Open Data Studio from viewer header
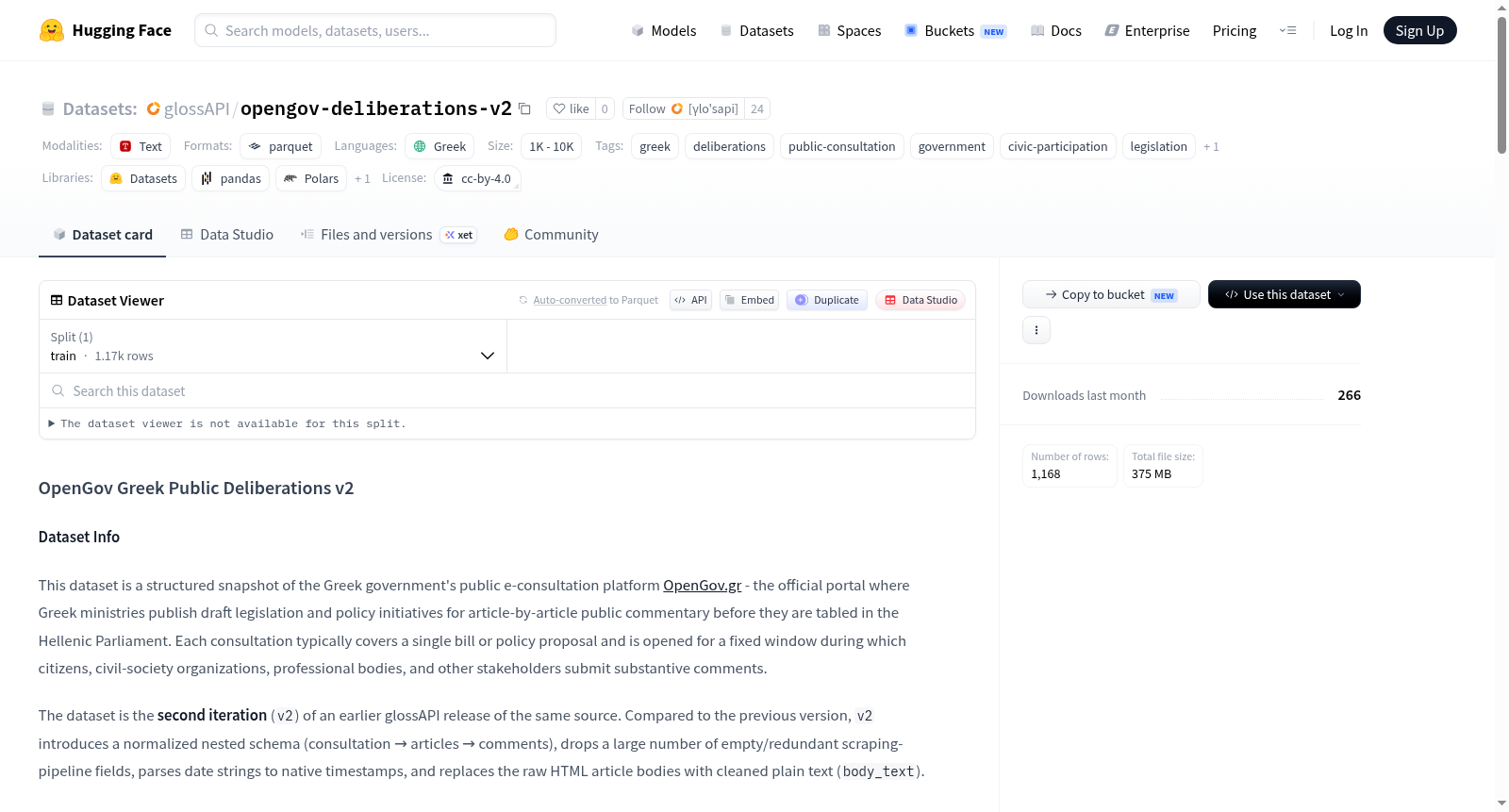 point(920,300)
